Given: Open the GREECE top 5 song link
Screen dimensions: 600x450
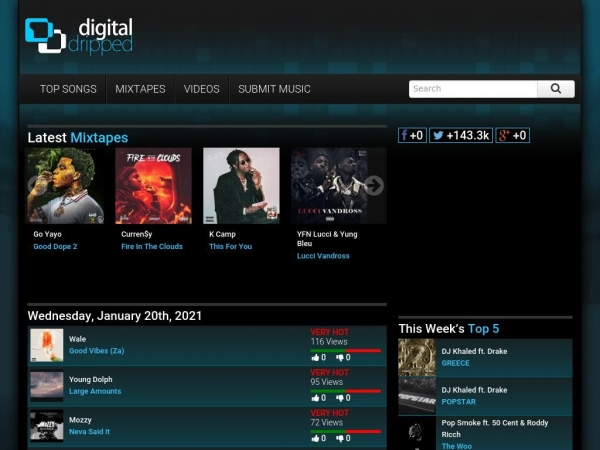Looking at the screenshot, I should tap(456, 363).
